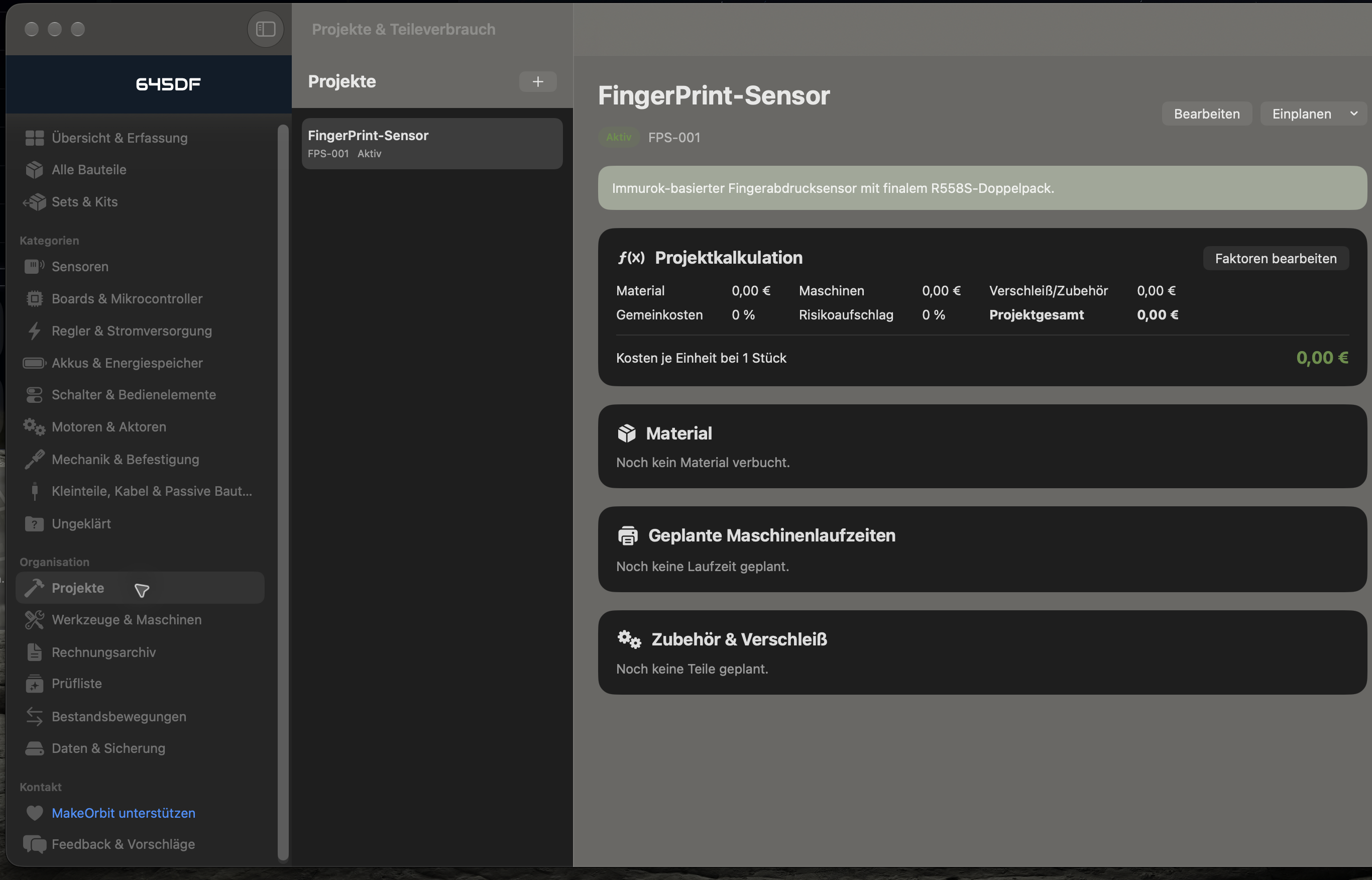This screenshot has width=1372, height=880.
Task: Click the Projektgesamt 0,00 € value
Action: click(x=1157, y=315)
